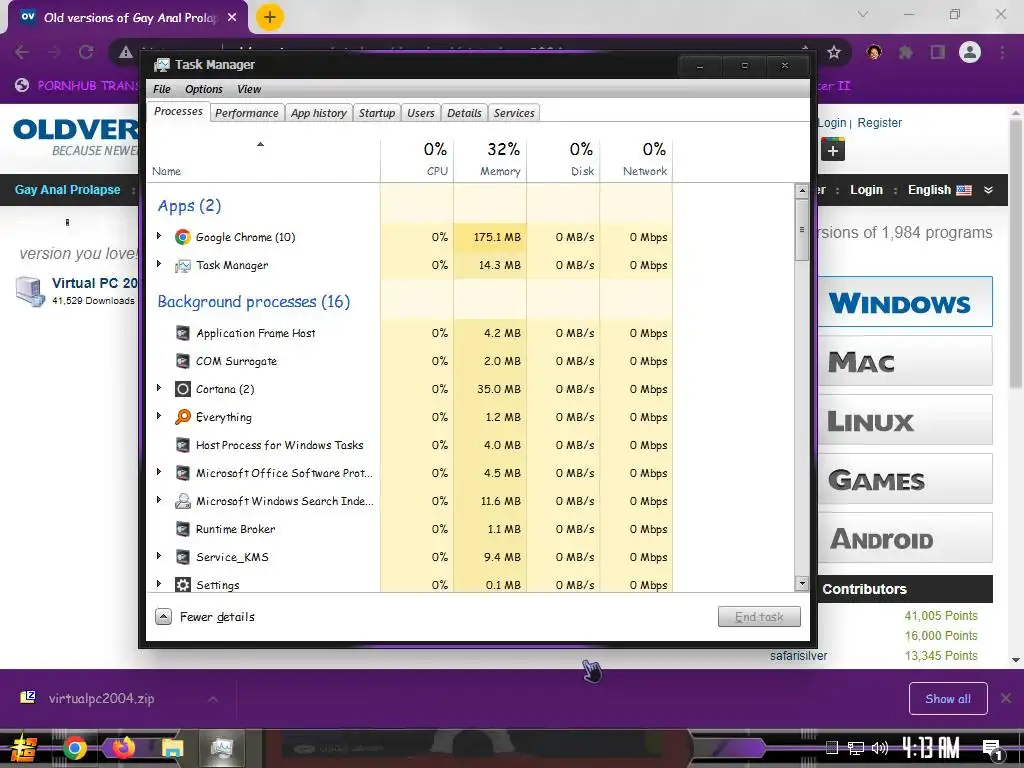Screen dimensions: 1024x768
Task: Click the Task Manager title bar icon
Action: coord(161,65)
